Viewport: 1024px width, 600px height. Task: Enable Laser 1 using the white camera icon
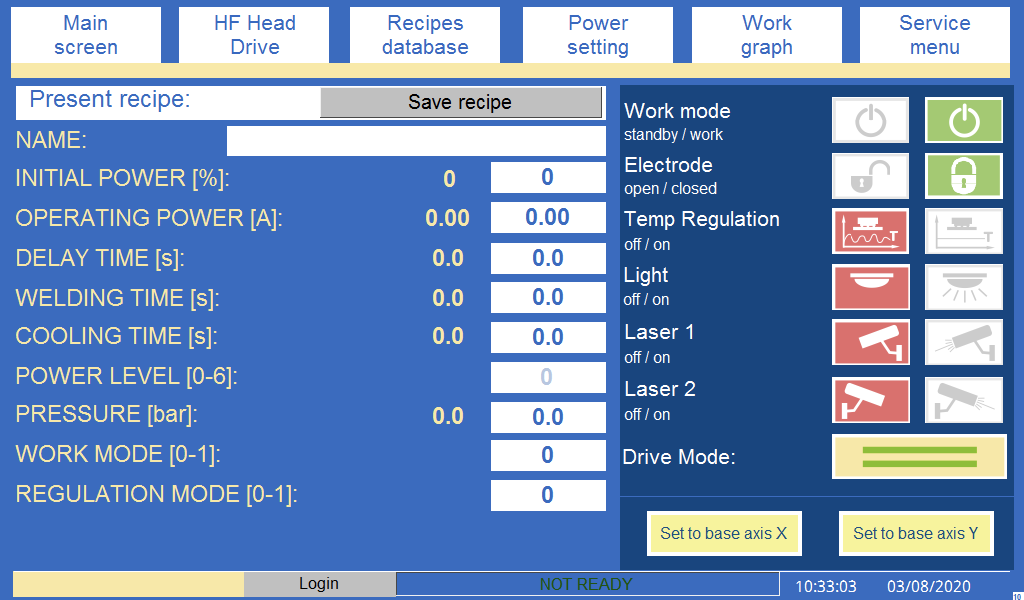point(963,342)
